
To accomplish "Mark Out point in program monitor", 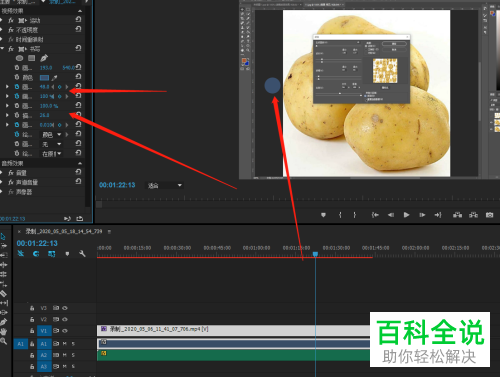I will pos(355,215).
